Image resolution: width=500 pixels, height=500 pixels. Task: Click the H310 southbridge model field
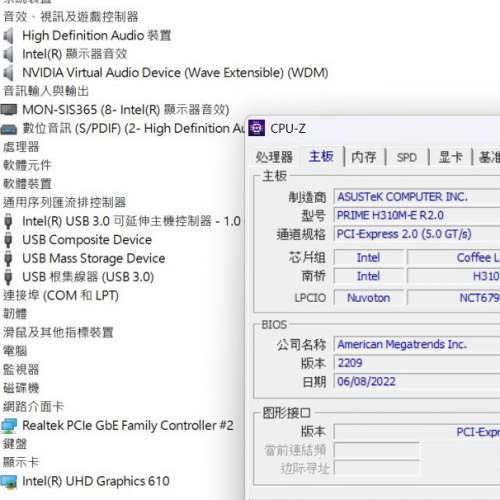454,276
